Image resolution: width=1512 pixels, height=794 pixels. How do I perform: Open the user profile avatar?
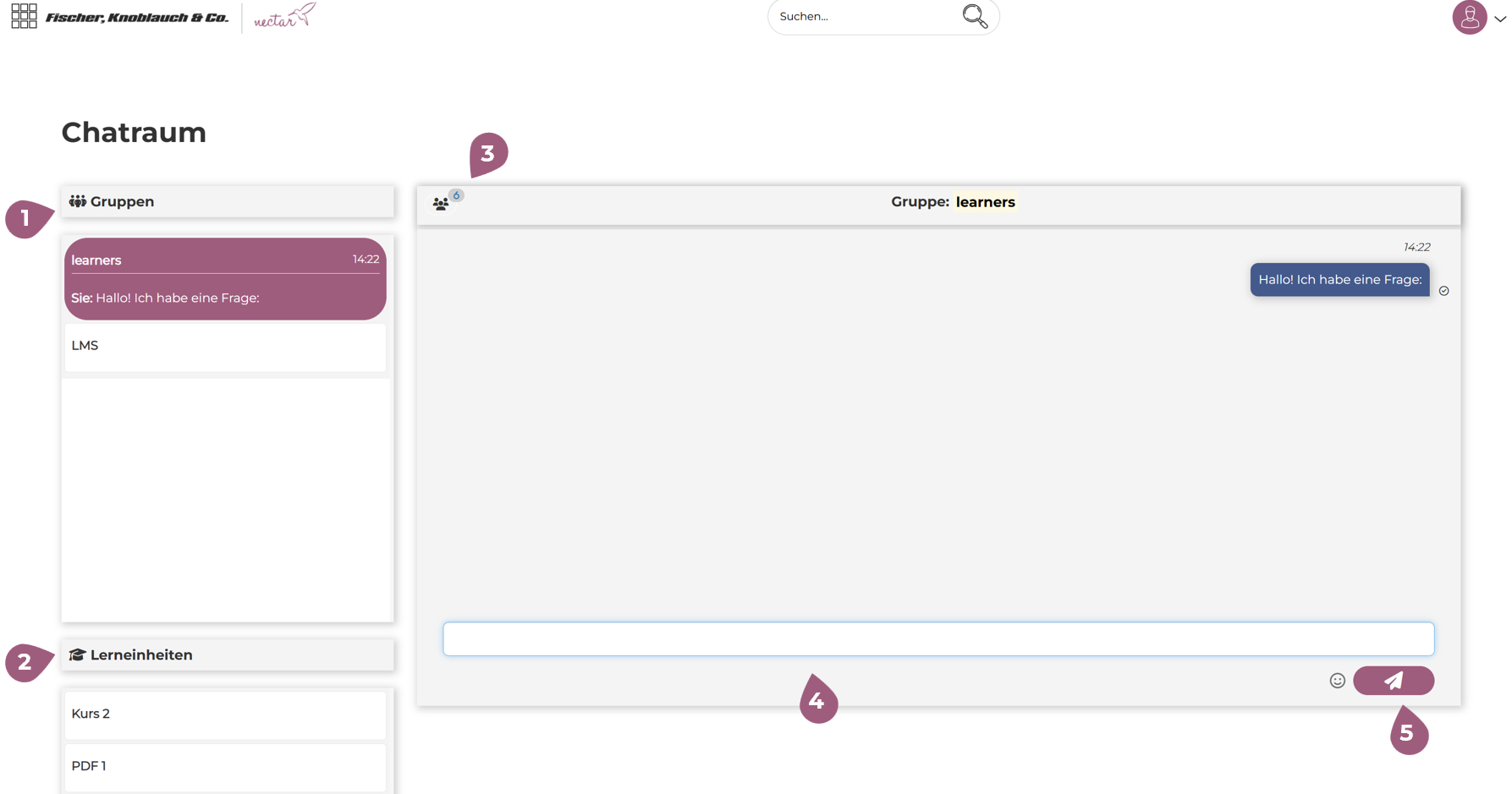1469,17
